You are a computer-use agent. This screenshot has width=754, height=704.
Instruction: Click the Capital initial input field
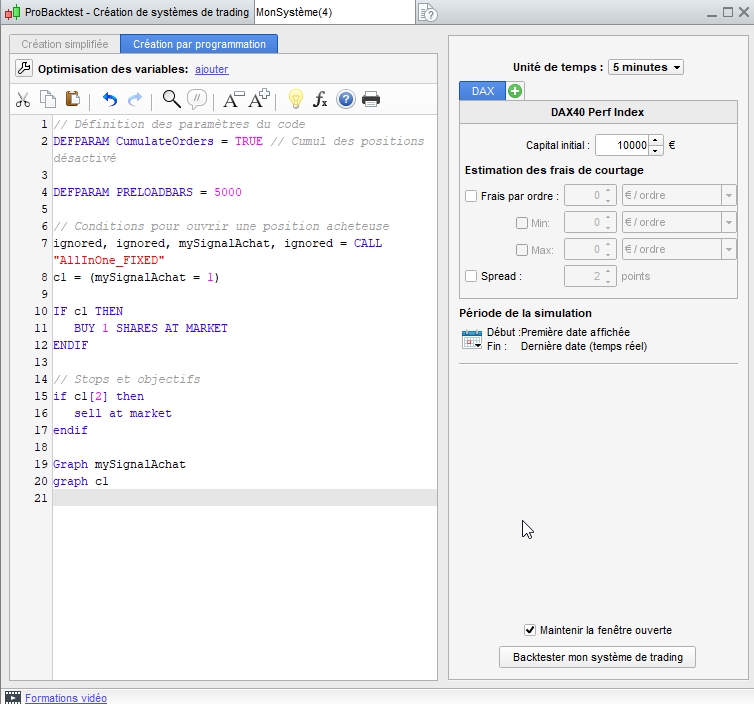[621, 145]
